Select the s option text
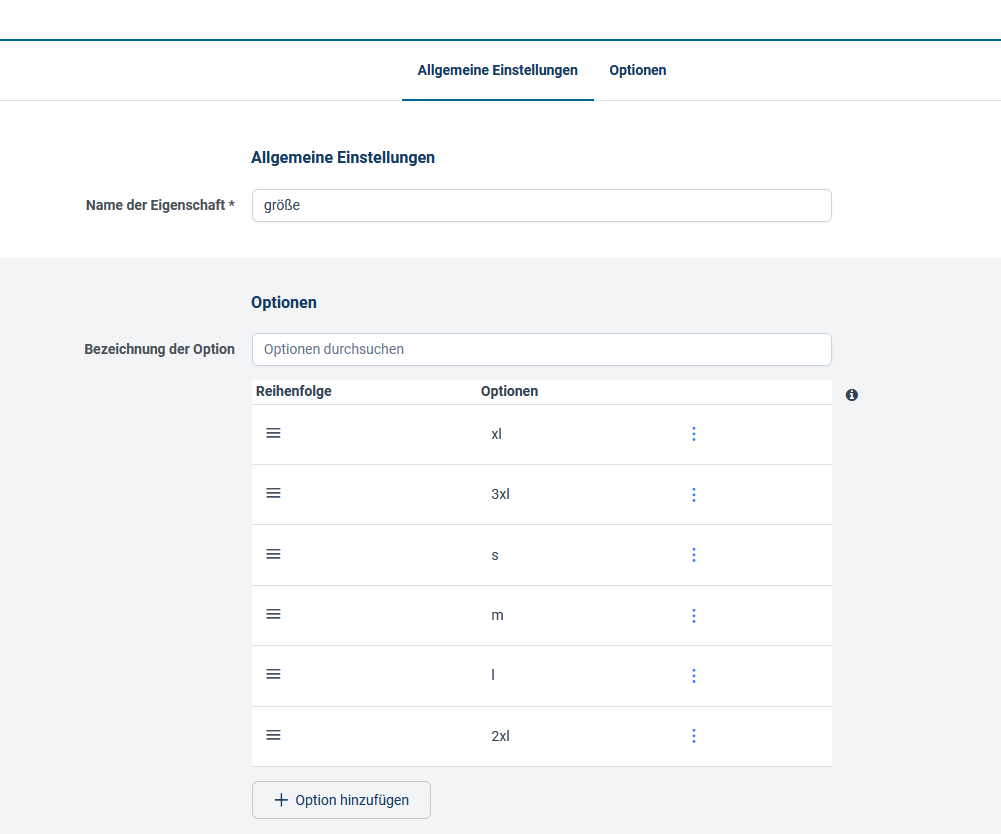 [x=495, y=556]
